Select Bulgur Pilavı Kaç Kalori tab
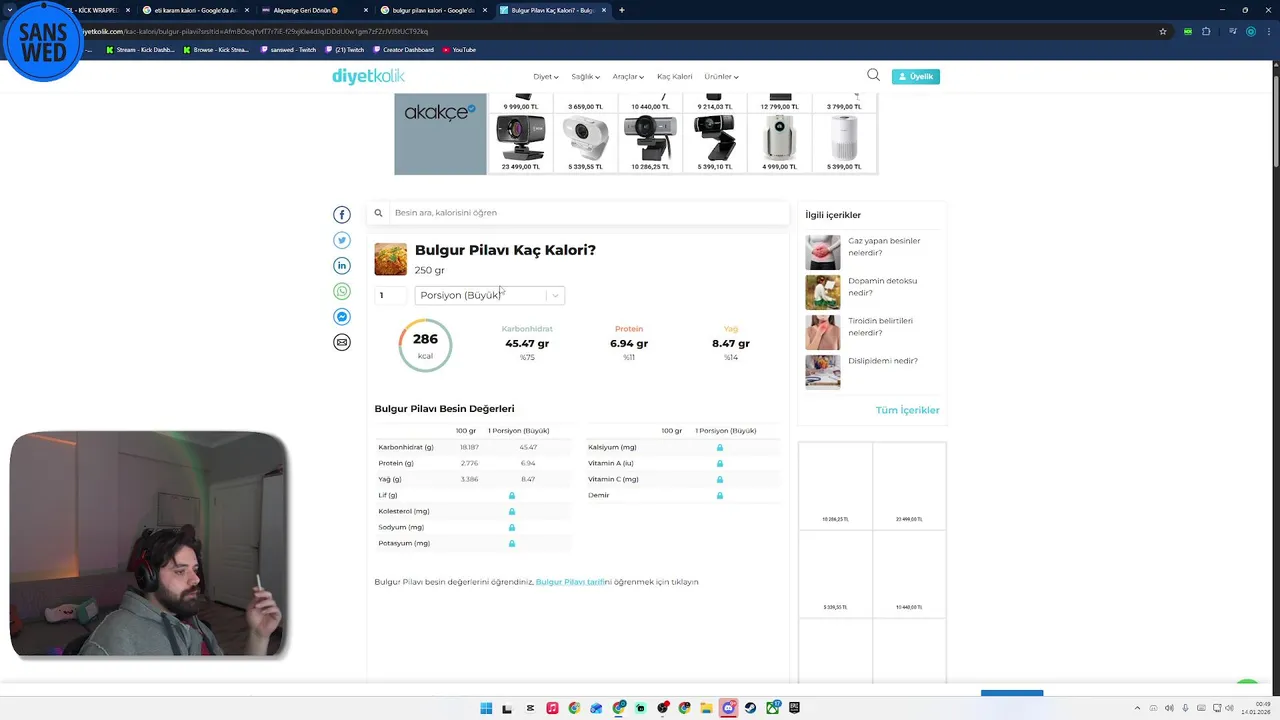Screen dimensions: 1280x720 552,10
